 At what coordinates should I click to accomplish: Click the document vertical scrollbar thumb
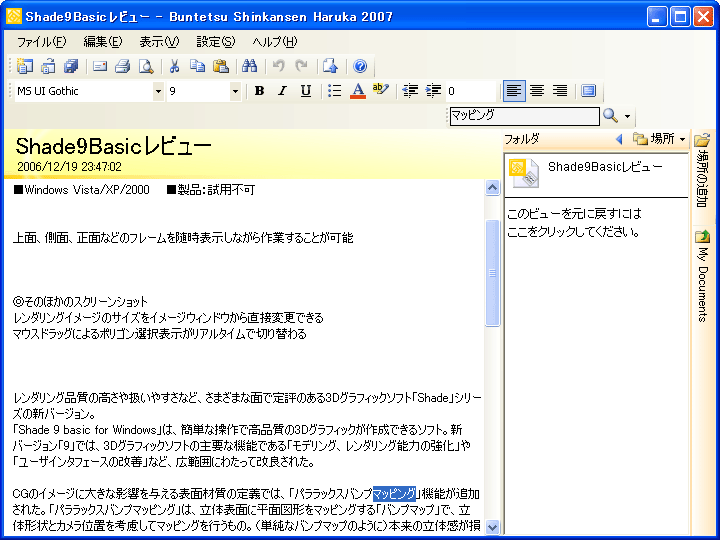click(492, 273)
